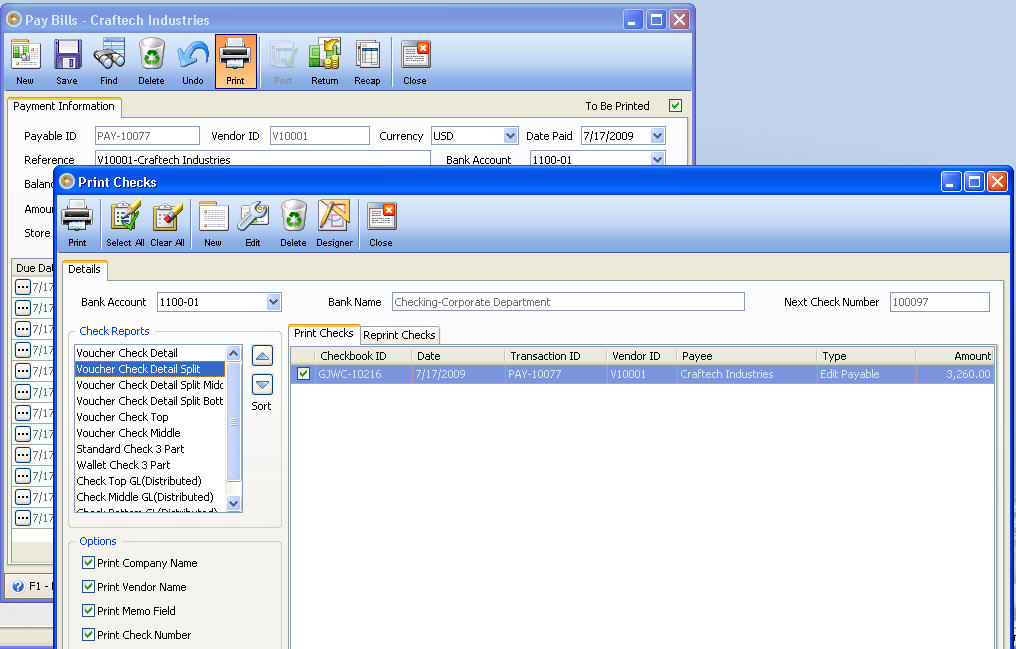Click the Vendor ID field in Pay Bills
This screenshot has height=649, width=1016.
(x=319, y=136)
